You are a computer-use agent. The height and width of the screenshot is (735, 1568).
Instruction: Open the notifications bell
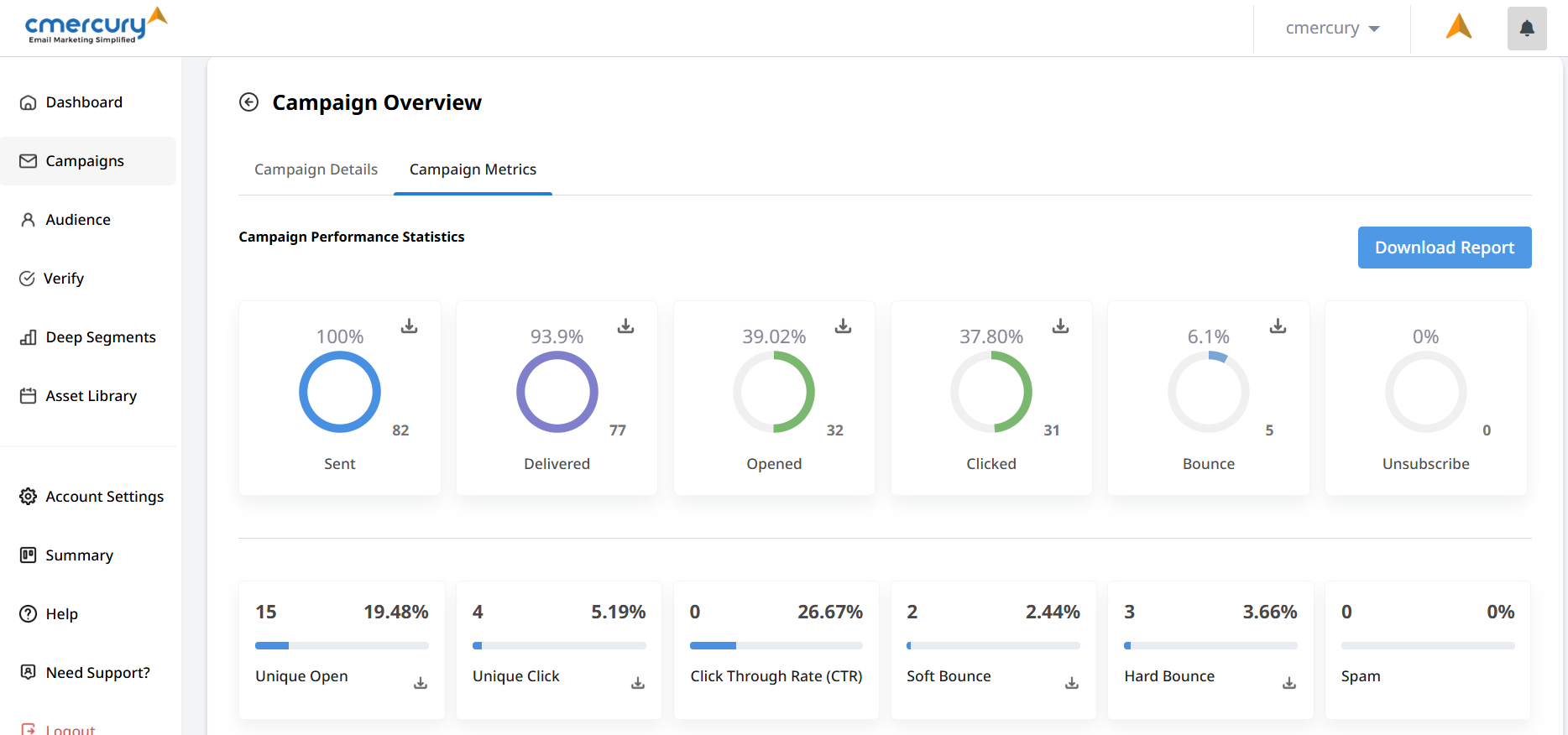(1526, 29)
